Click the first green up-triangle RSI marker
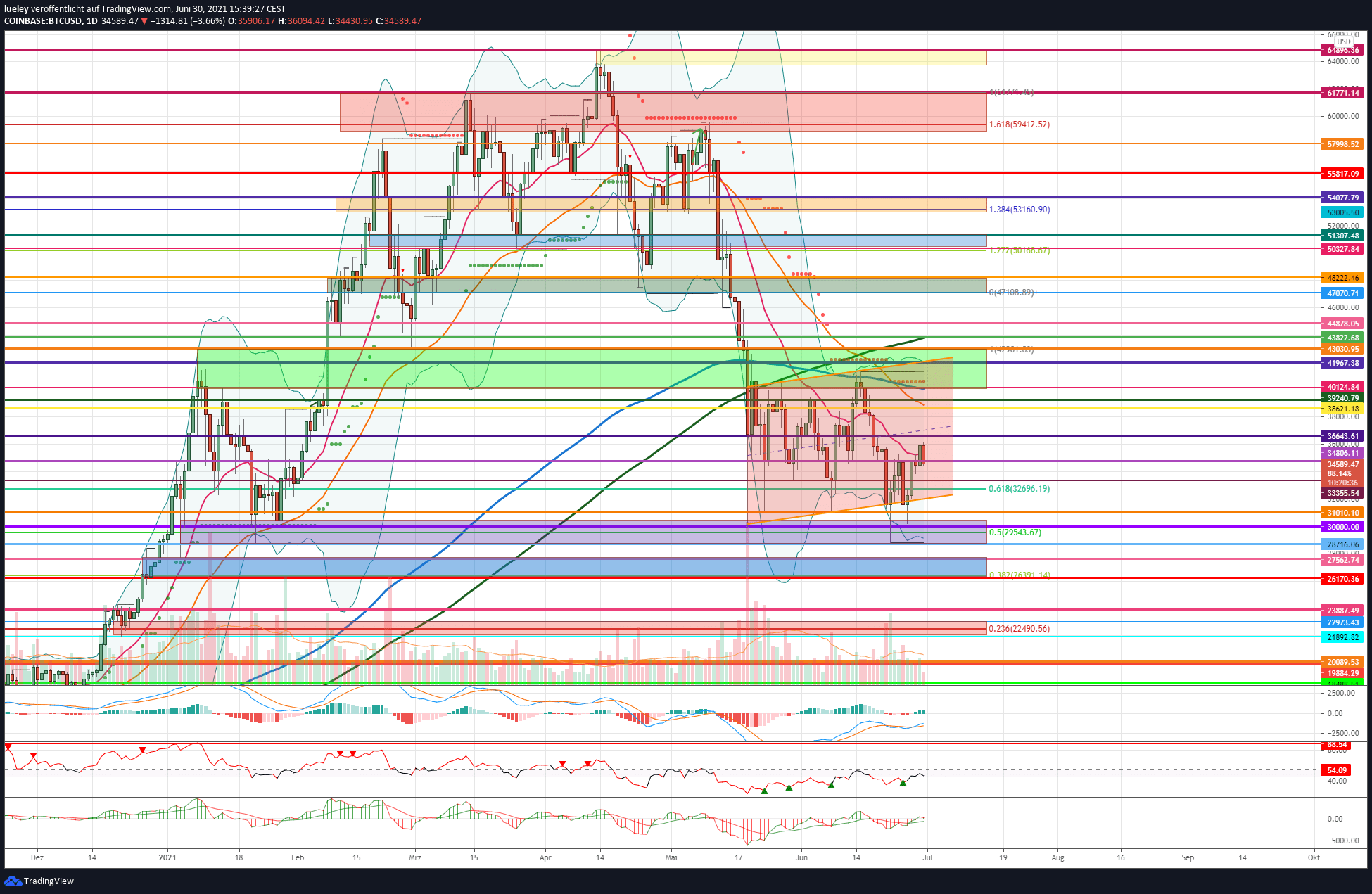 764,791
